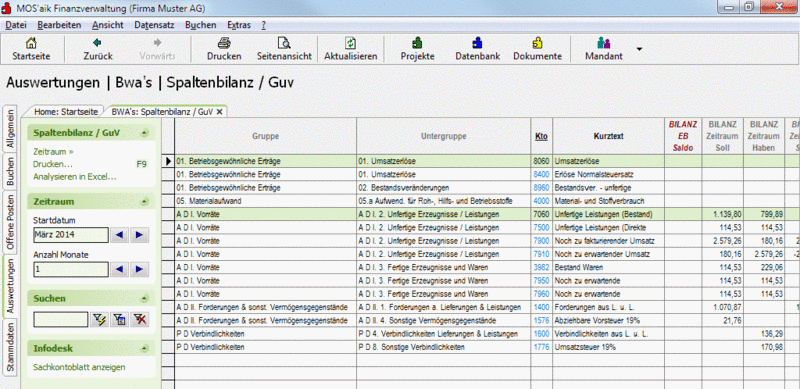
Task: Collapse the Zeitraum panel section
Action: (144, 202)
